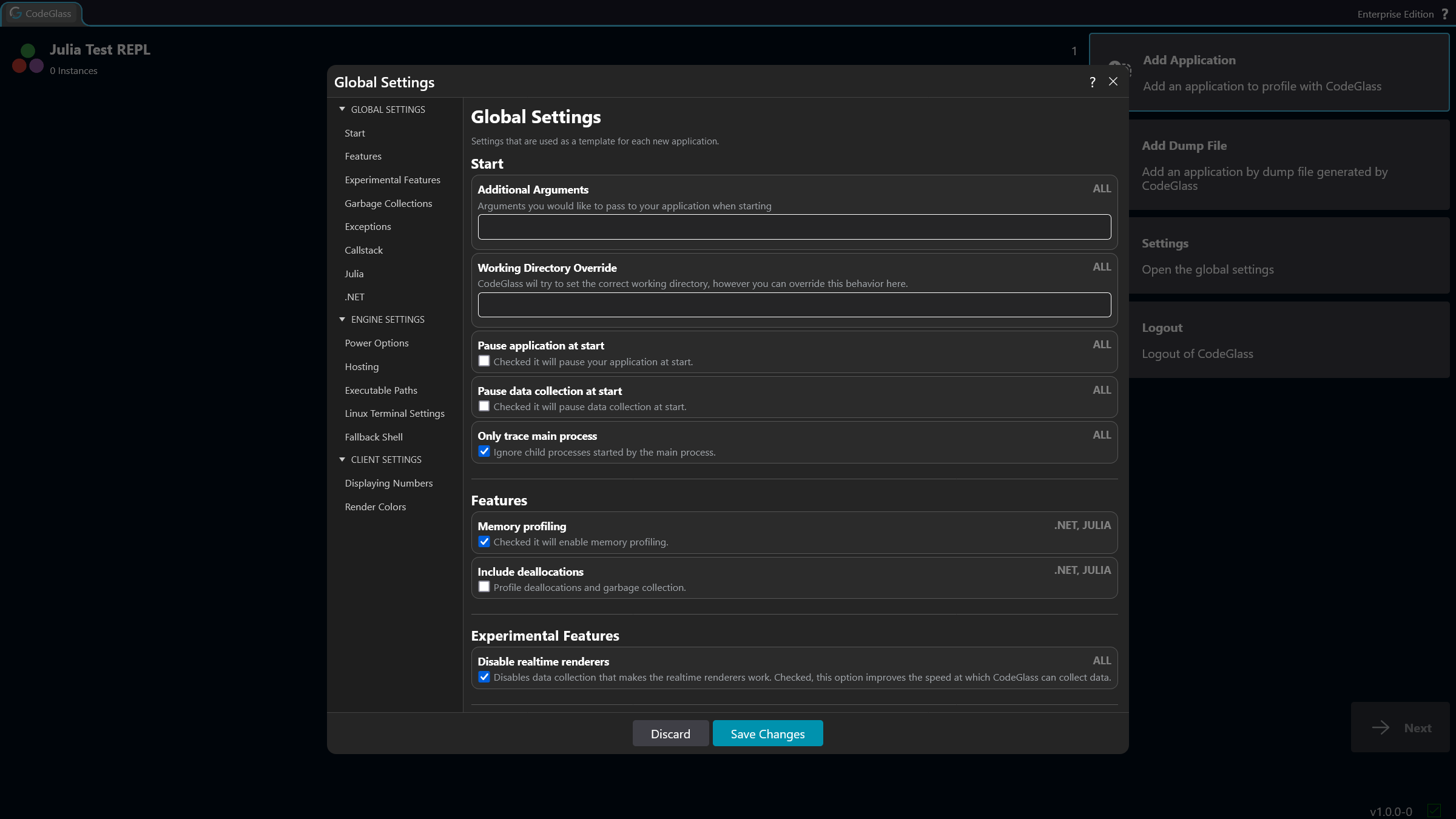Open the Settings card behind the dialog
The width and height of the screenshot is (1456, 819).
(x=1289, y=255)
